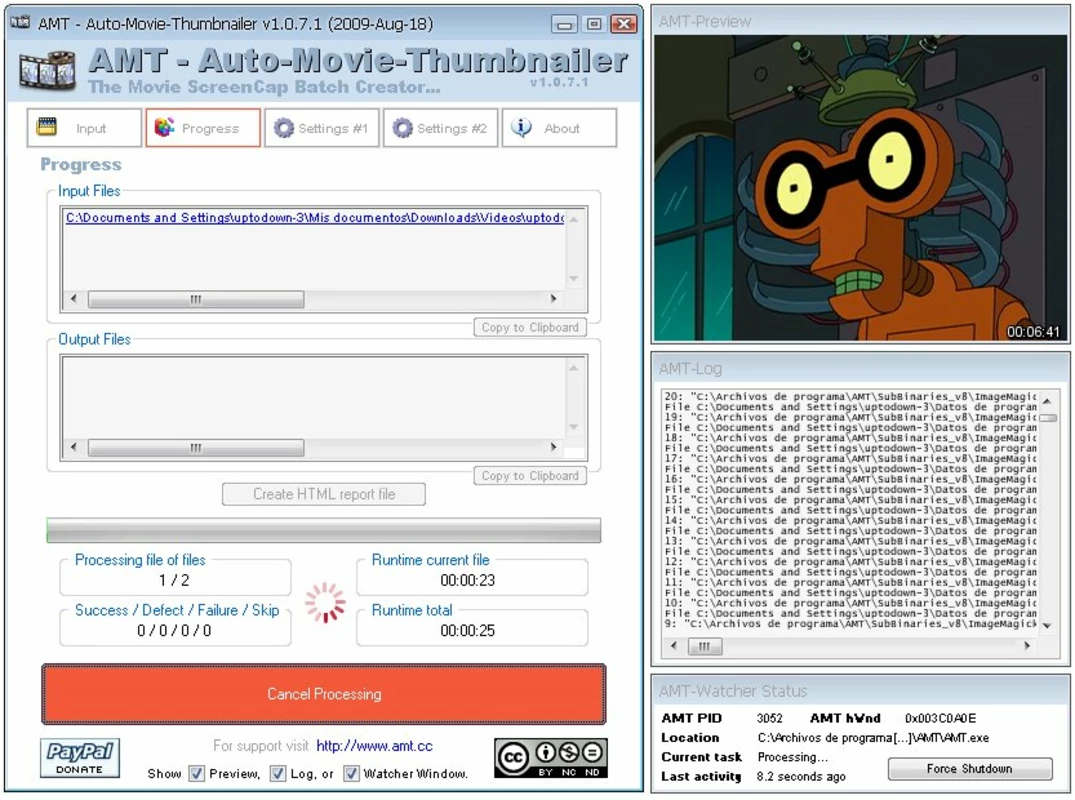Click the AMT-Preview video thumbnail

point(861,188)
